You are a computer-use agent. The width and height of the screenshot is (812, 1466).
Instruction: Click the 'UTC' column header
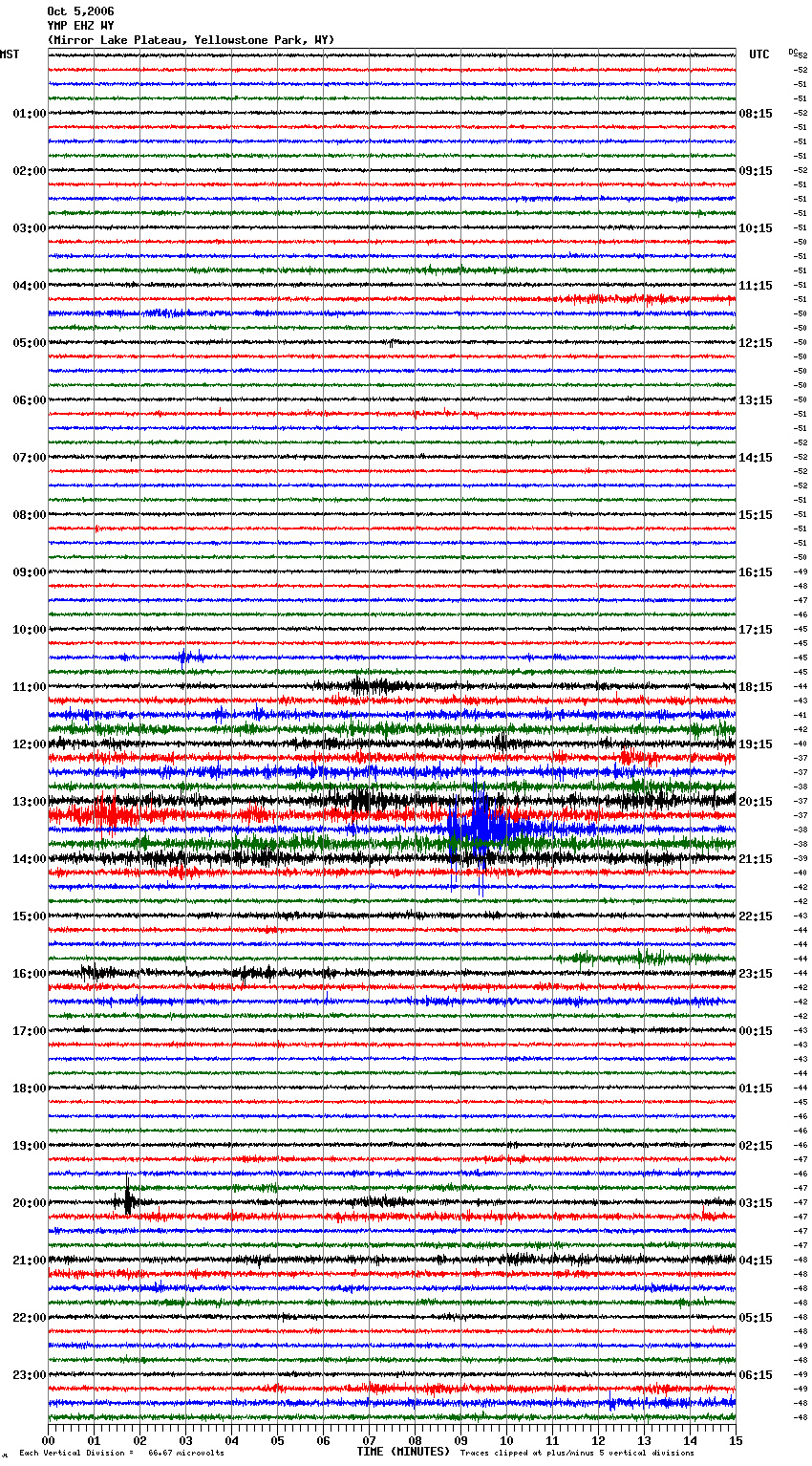pyautogui.click(x=759, y=54)
